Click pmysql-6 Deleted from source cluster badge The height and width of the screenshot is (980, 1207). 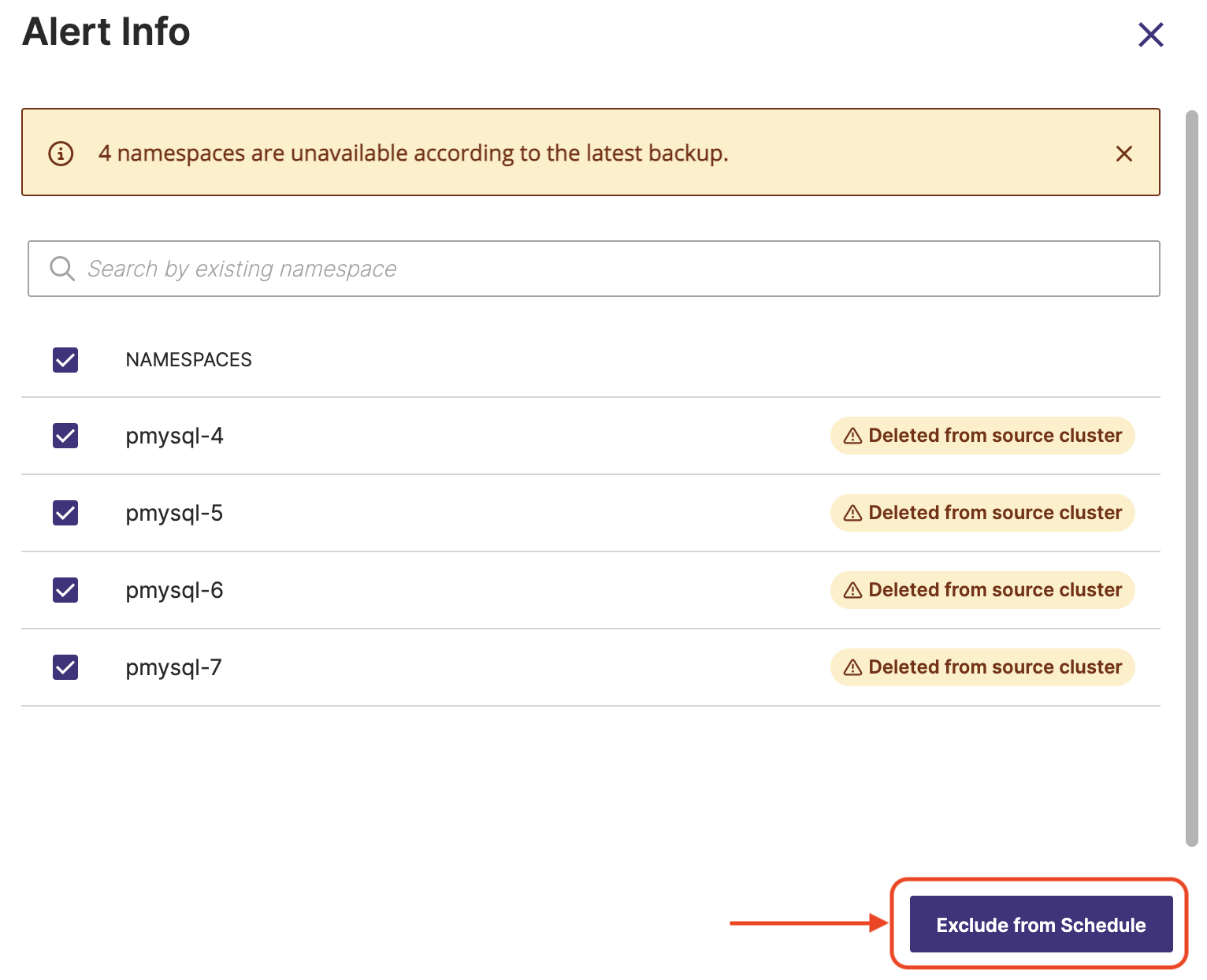tap(982, 590)
